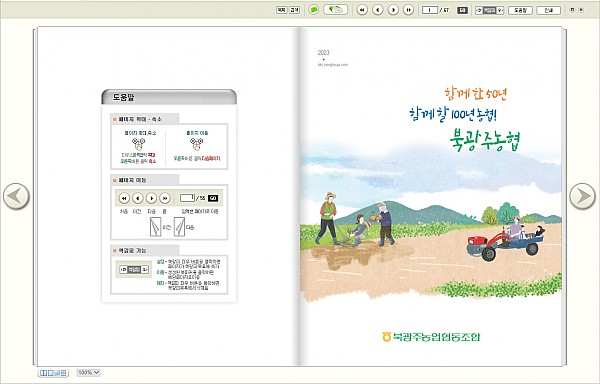Go to next page using toolbar arrow
The height and width of the screenshot is (384, 600).
coord(393,10)
